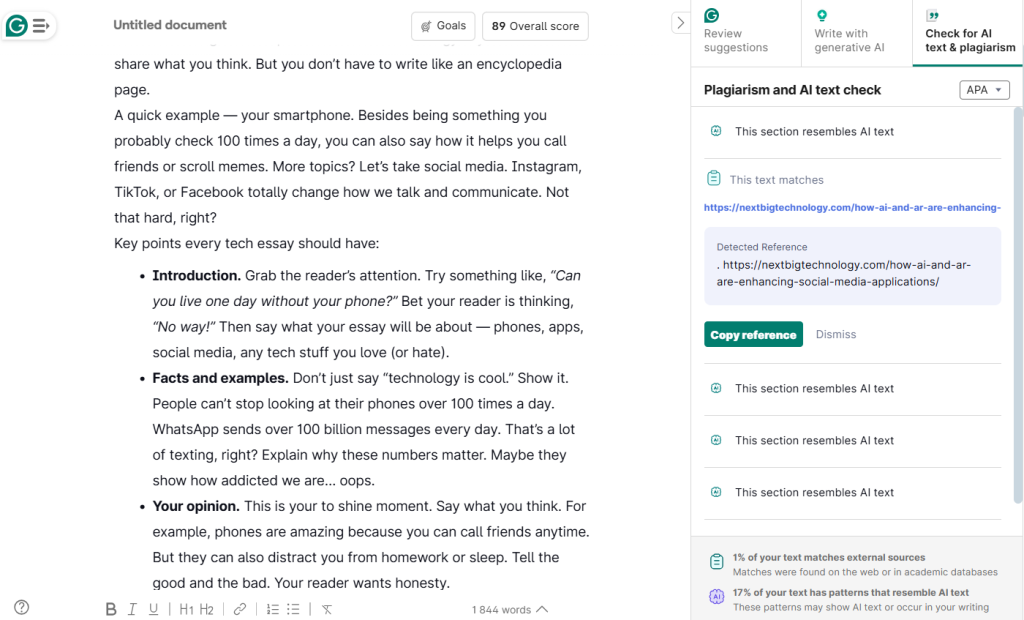Collapse the sidebar with the arrow chevron
Viewport: 1024px width, 620px height.
681,23
